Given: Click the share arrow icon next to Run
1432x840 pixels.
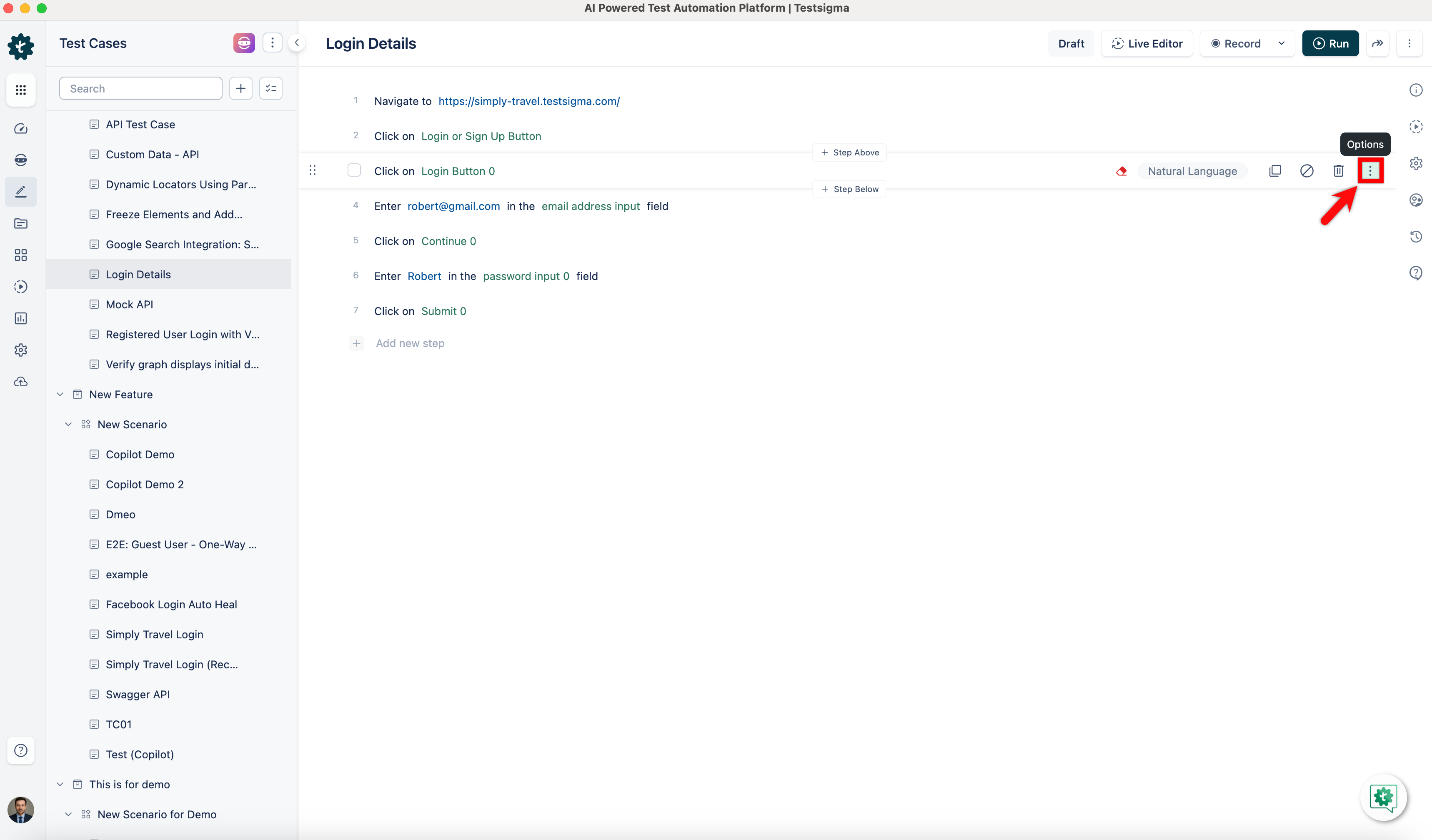Looking at the screenshot, I should pos(1377,43).
